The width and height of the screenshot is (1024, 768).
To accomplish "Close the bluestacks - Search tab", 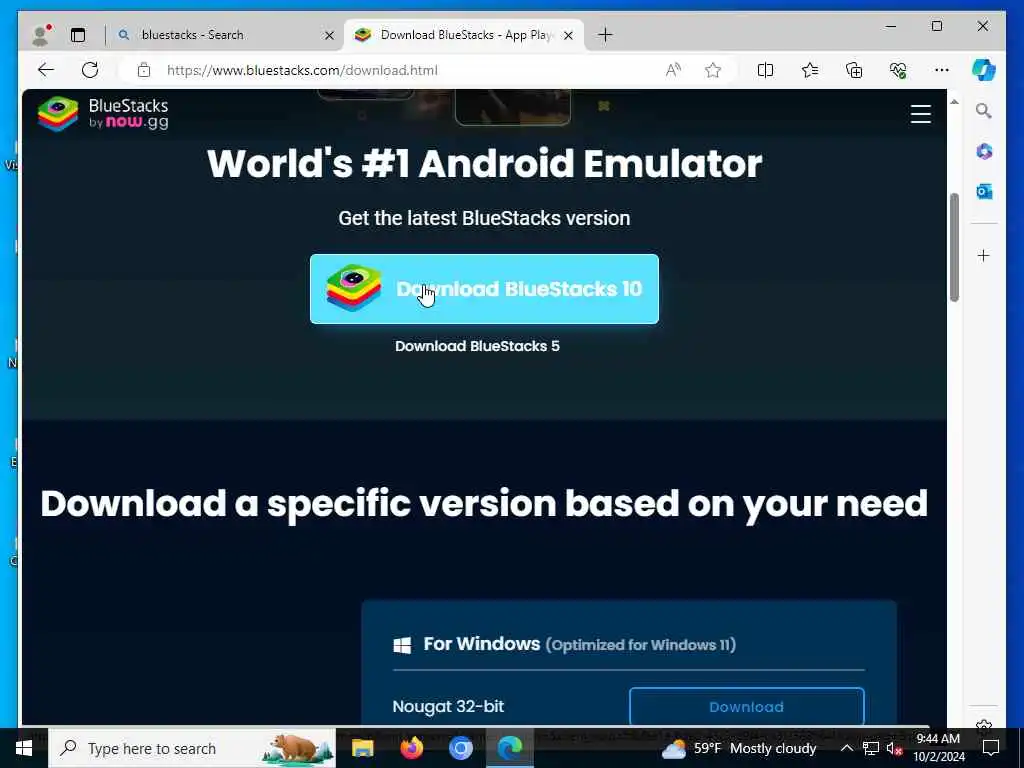I will coord(329,35).
